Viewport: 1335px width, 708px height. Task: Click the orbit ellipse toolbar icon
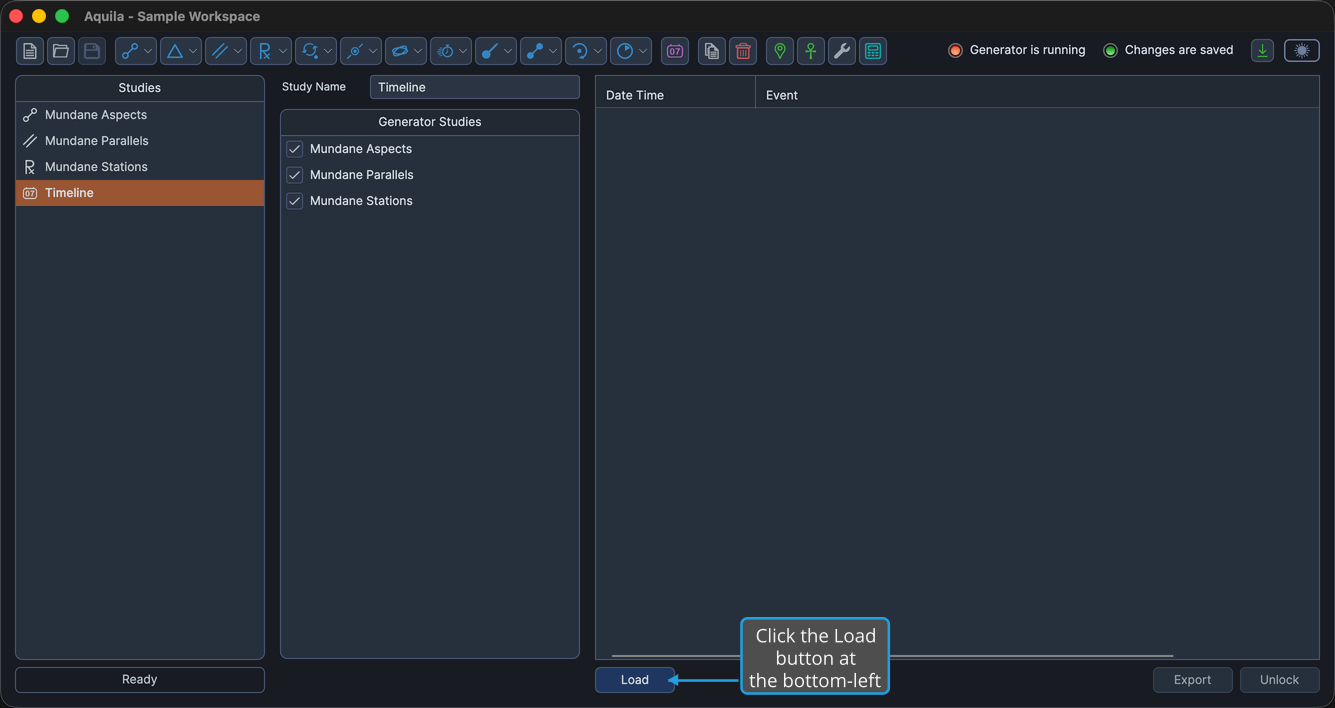[x=399, y=51]
